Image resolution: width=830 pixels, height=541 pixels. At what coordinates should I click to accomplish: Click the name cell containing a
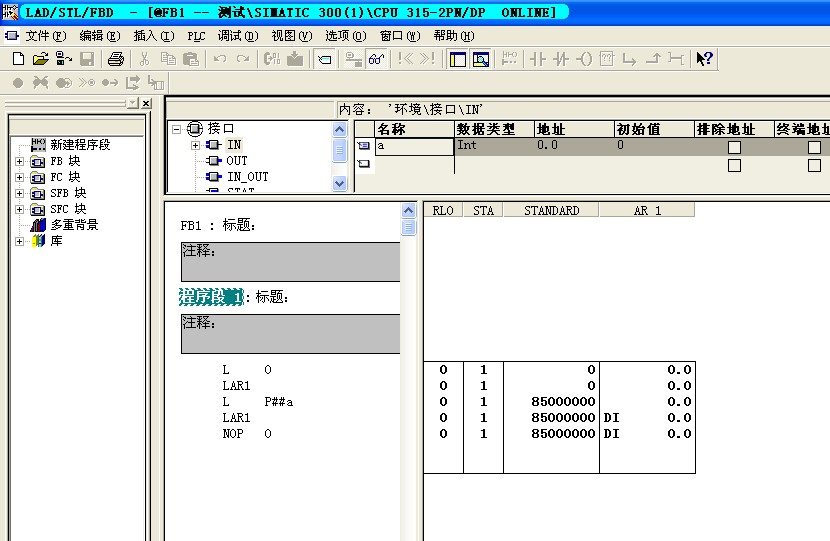414,147
